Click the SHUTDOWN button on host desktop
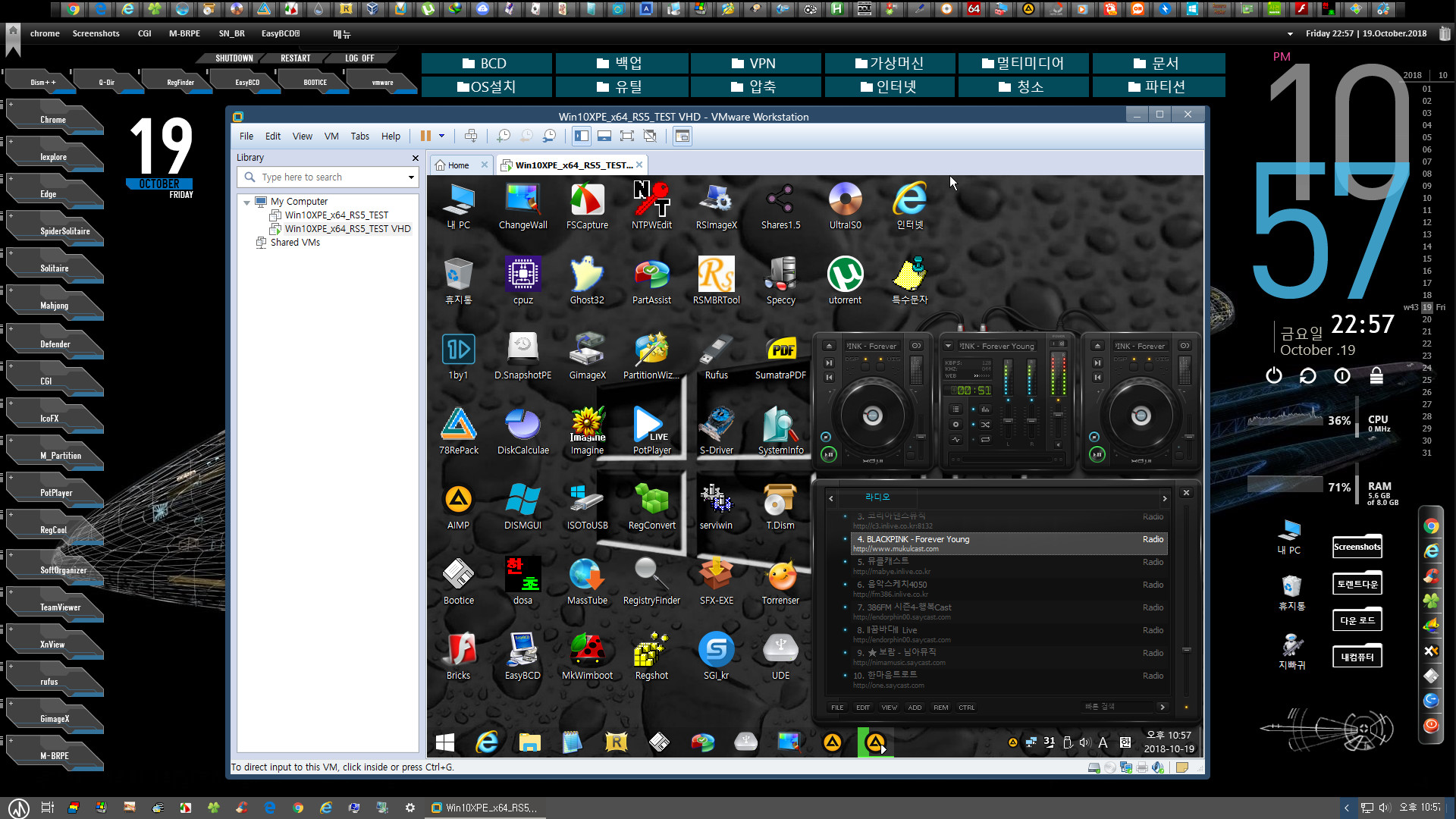 tap(234, 58)
